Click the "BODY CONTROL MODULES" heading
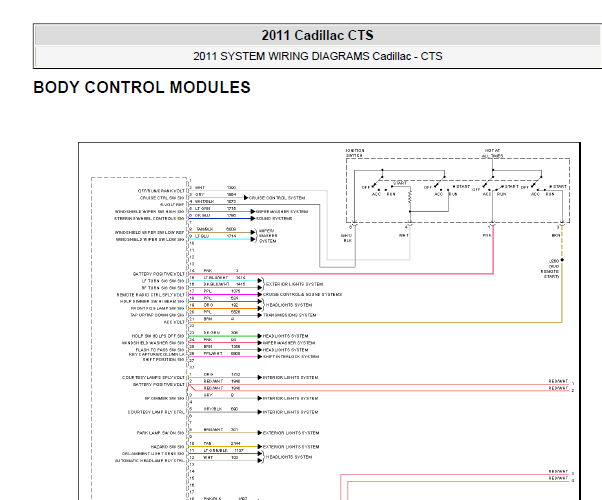This screenshot has width=602, height=500. (x=142, y=88)
